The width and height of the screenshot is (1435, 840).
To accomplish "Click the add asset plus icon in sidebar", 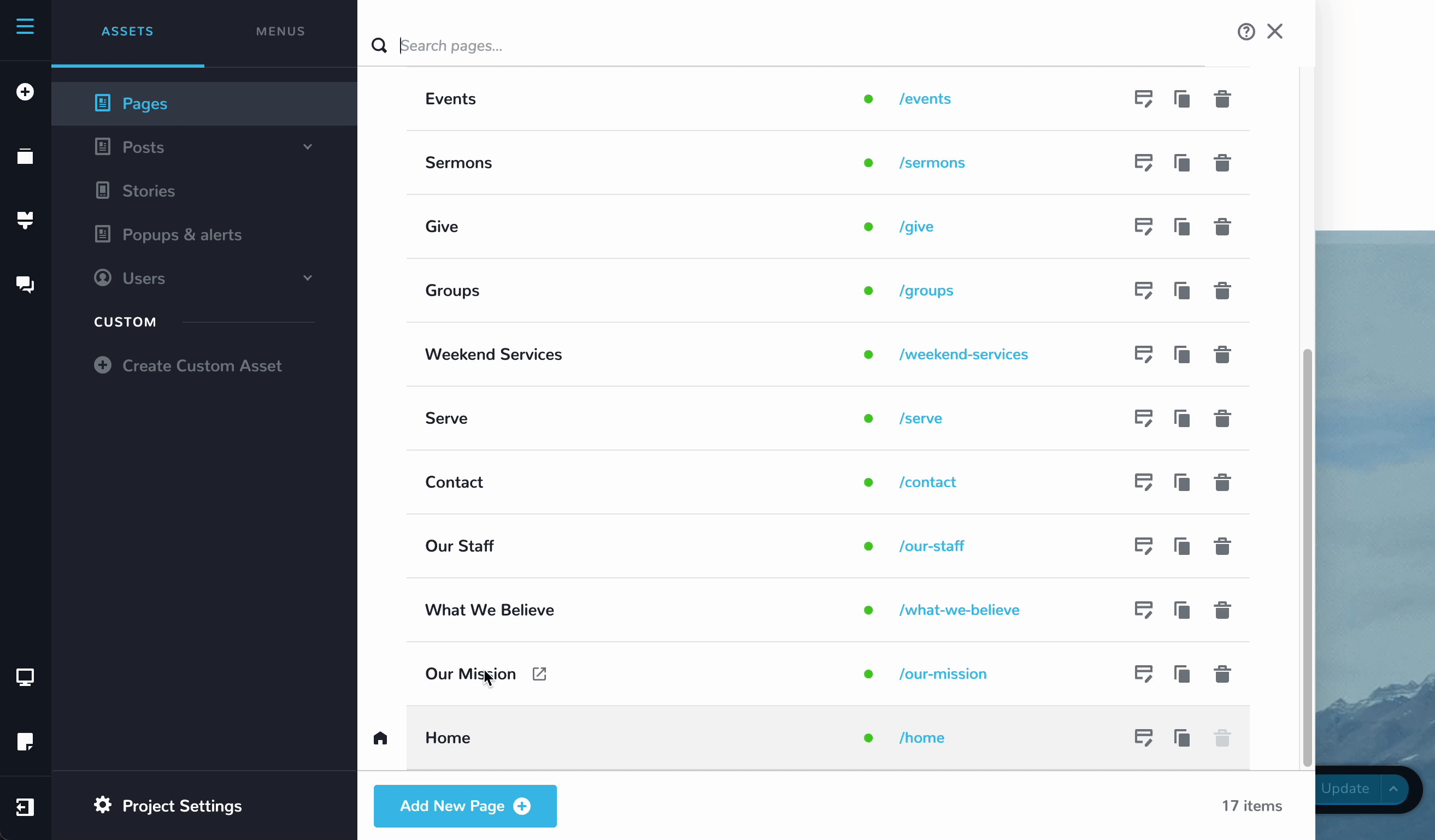I will 25,92.
